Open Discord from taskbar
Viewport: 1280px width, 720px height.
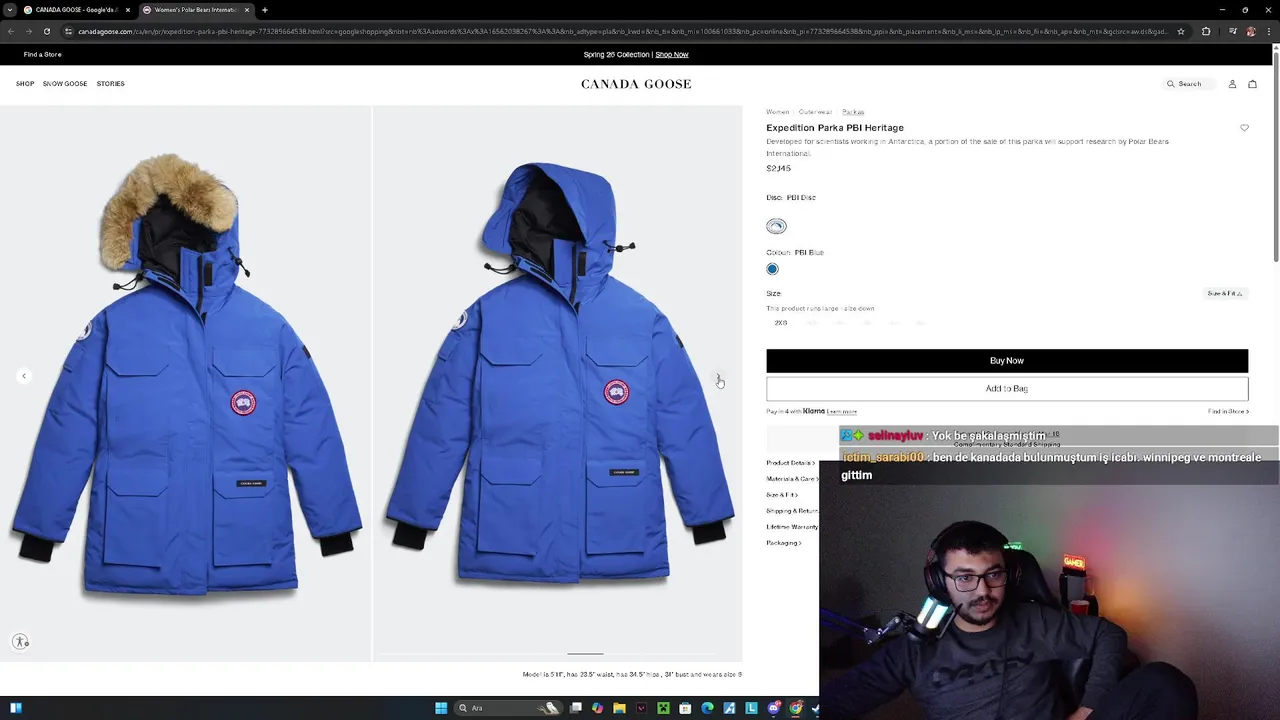pyautogui.click(x=774, y=708)
